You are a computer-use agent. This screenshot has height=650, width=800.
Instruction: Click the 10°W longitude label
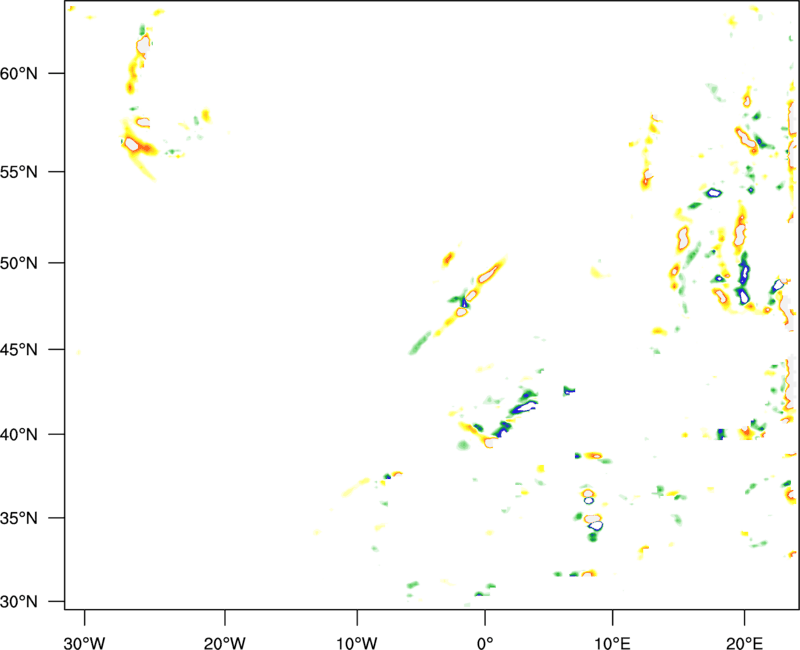[357, 643]
